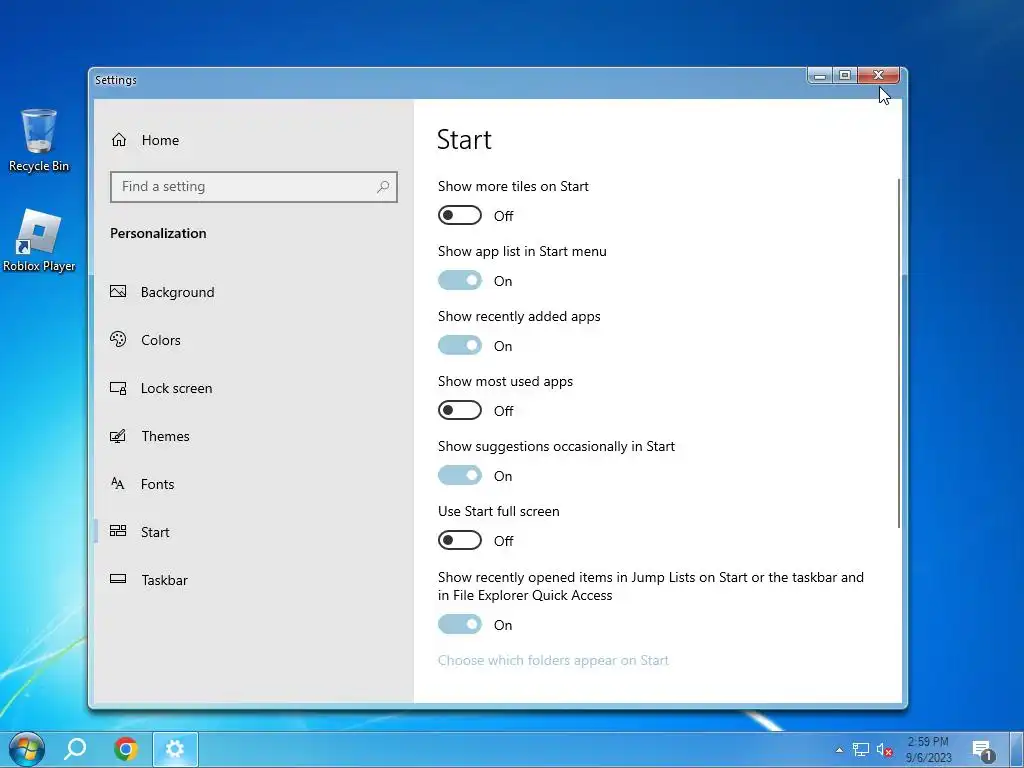The width and height of the screenshot is (1024, 768).
Task: Enable Show more tiles on Start
Action: click(460, 215)
